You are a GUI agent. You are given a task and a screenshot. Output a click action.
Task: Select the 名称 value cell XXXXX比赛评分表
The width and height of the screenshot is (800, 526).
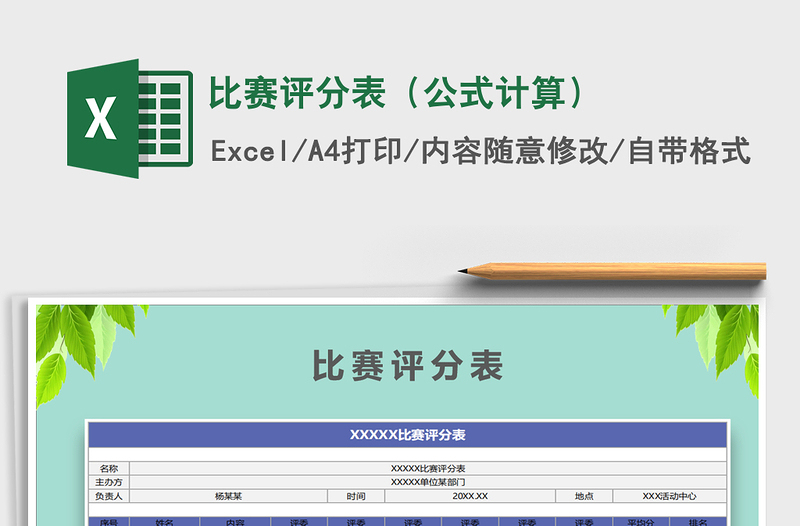coord(428,468)
